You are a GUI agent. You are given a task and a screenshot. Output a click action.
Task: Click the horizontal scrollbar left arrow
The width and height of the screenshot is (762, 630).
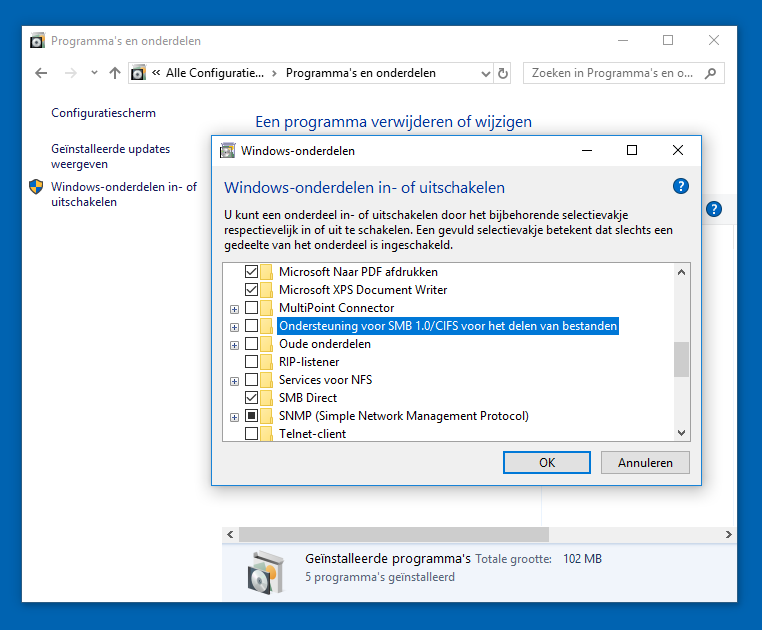(230, 534)
